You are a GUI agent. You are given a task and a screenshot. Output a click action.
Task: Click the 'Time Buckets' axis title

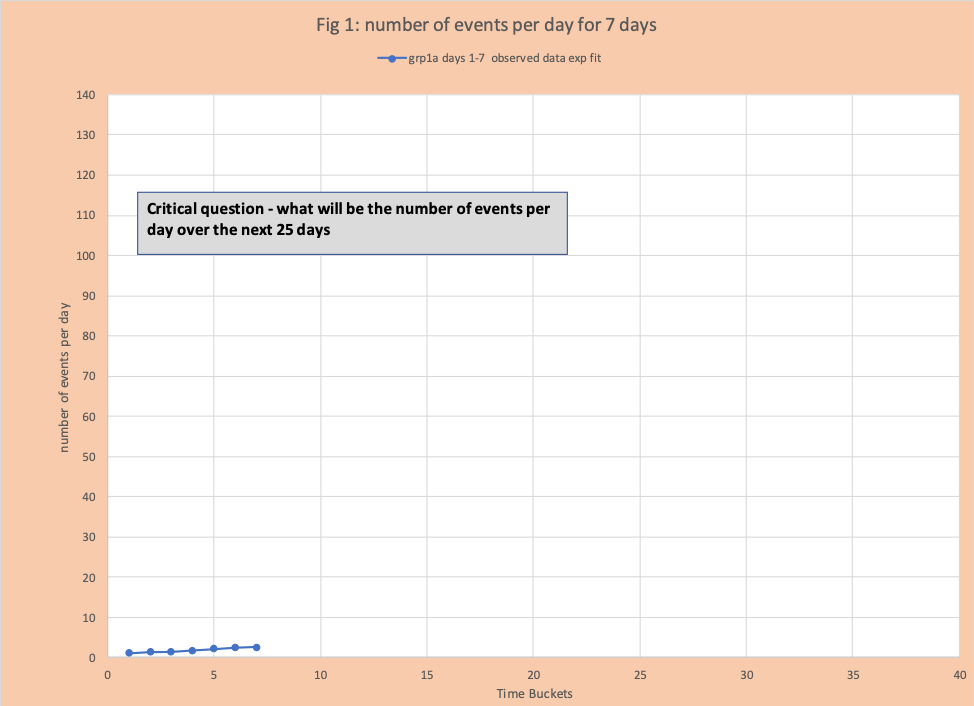point(534,694)
